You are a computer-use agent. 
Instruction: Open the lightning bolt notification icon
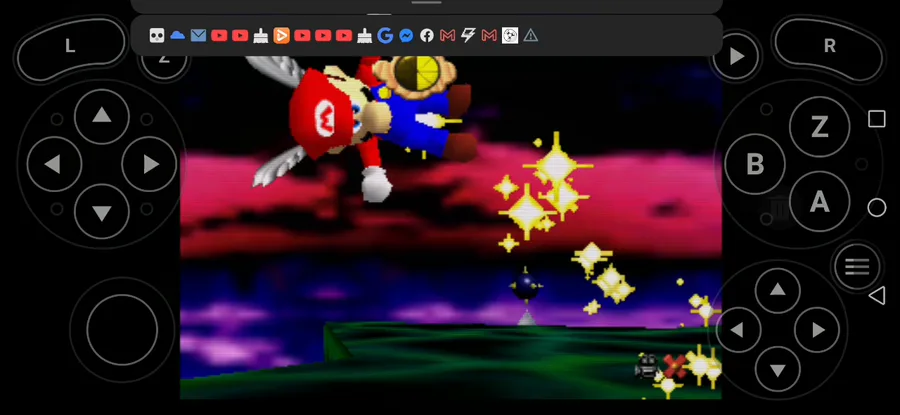[468, 36]
